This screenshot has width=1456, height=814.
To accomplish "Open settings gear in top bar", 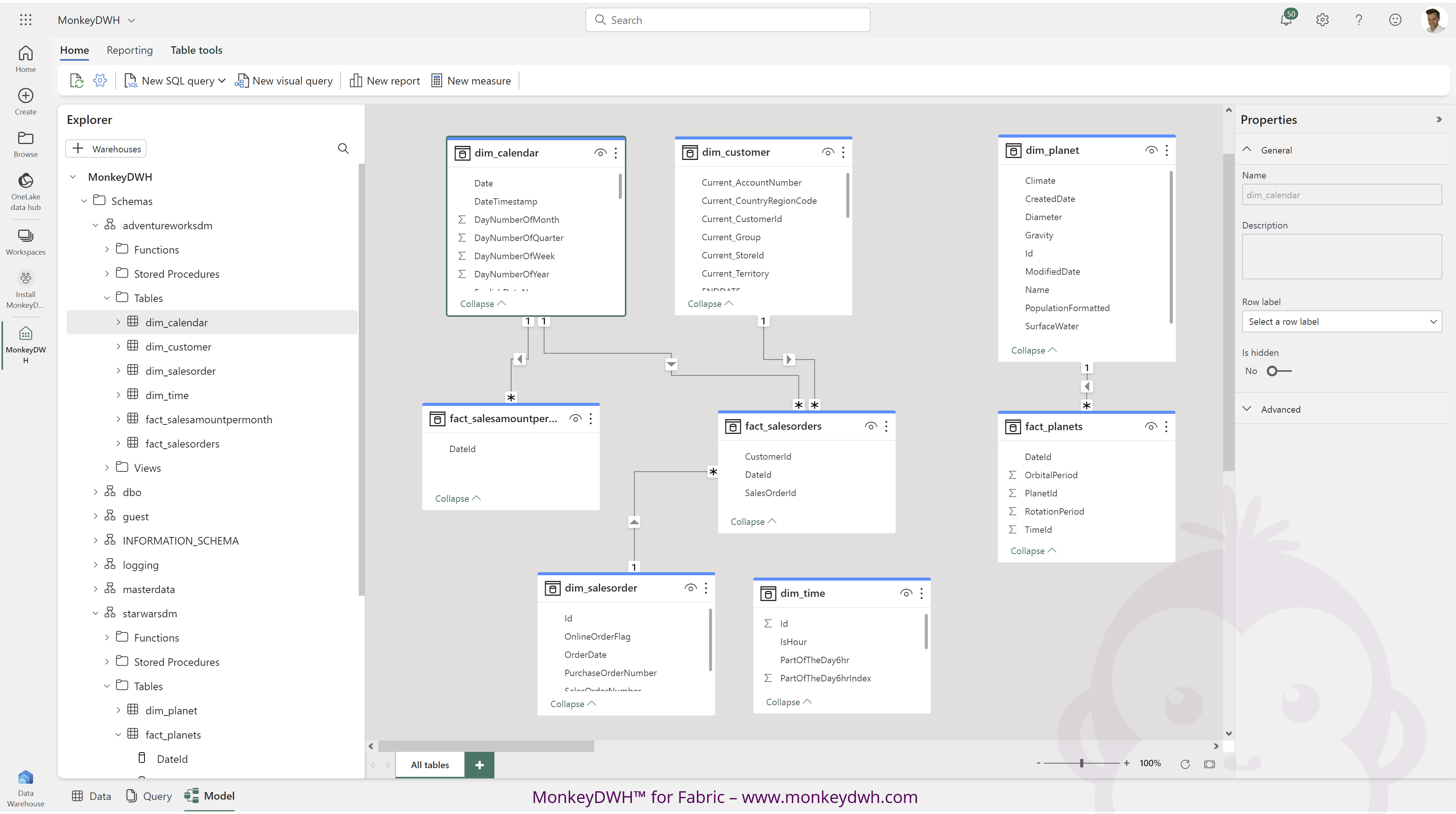I will pos(1322,20).
